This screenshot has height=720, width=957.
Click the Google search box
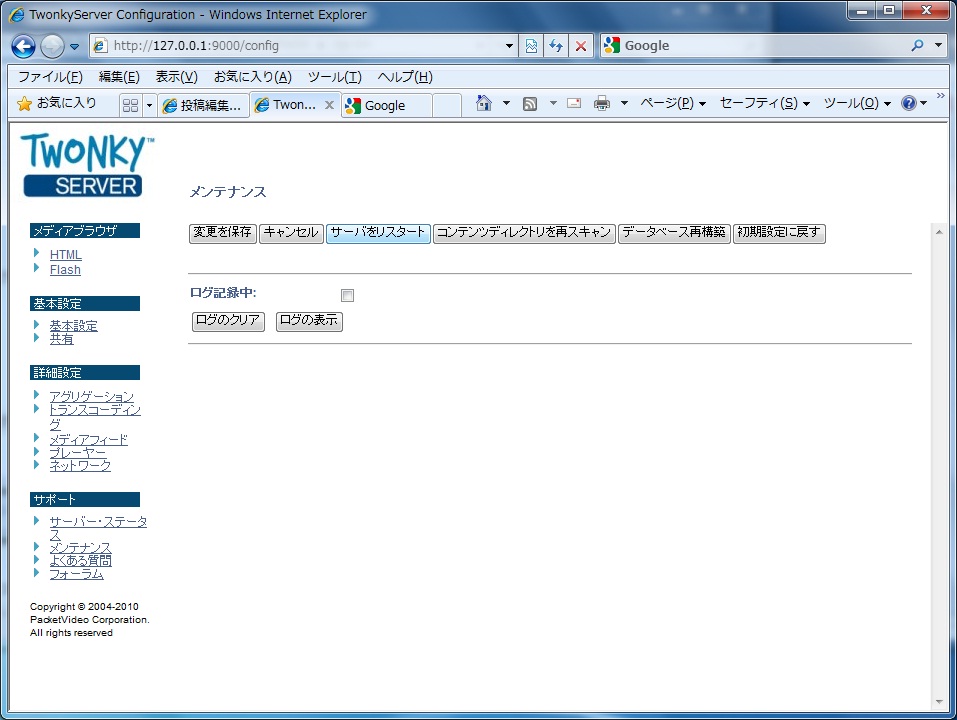click(x=756, y=46)
